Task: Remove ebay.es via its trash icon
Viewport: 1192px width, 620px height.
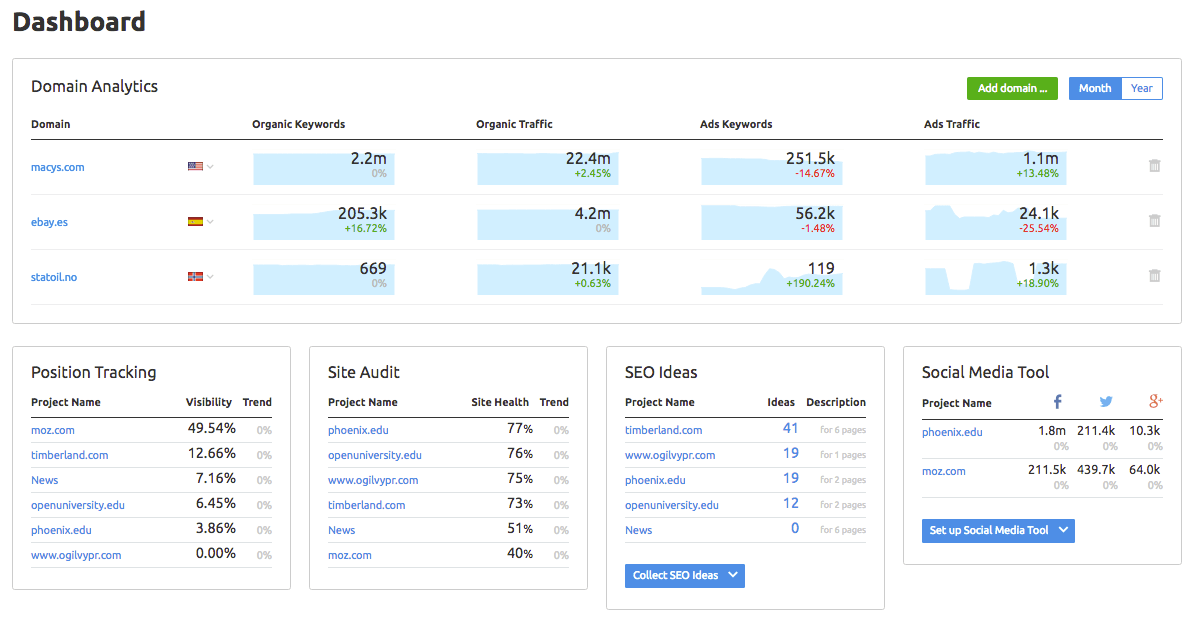Action: click(1154, 221)
